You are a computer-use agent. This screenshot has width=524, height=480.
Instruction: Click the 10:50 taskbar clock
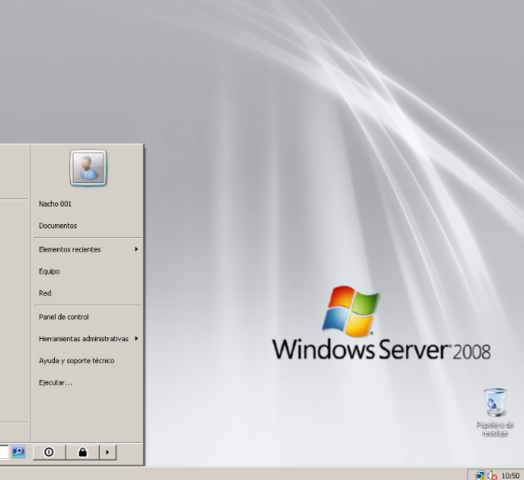pyautogui.click(x=510, y=476)
